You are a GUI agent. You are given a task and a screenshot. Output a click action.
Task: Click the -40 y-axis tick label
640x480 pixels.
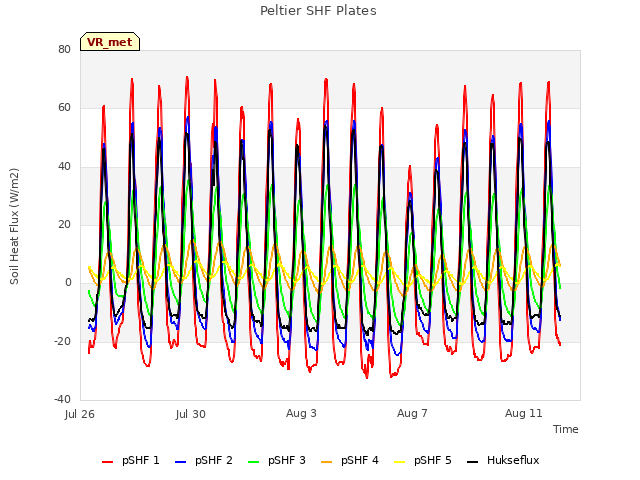click(x=62, y=399)
